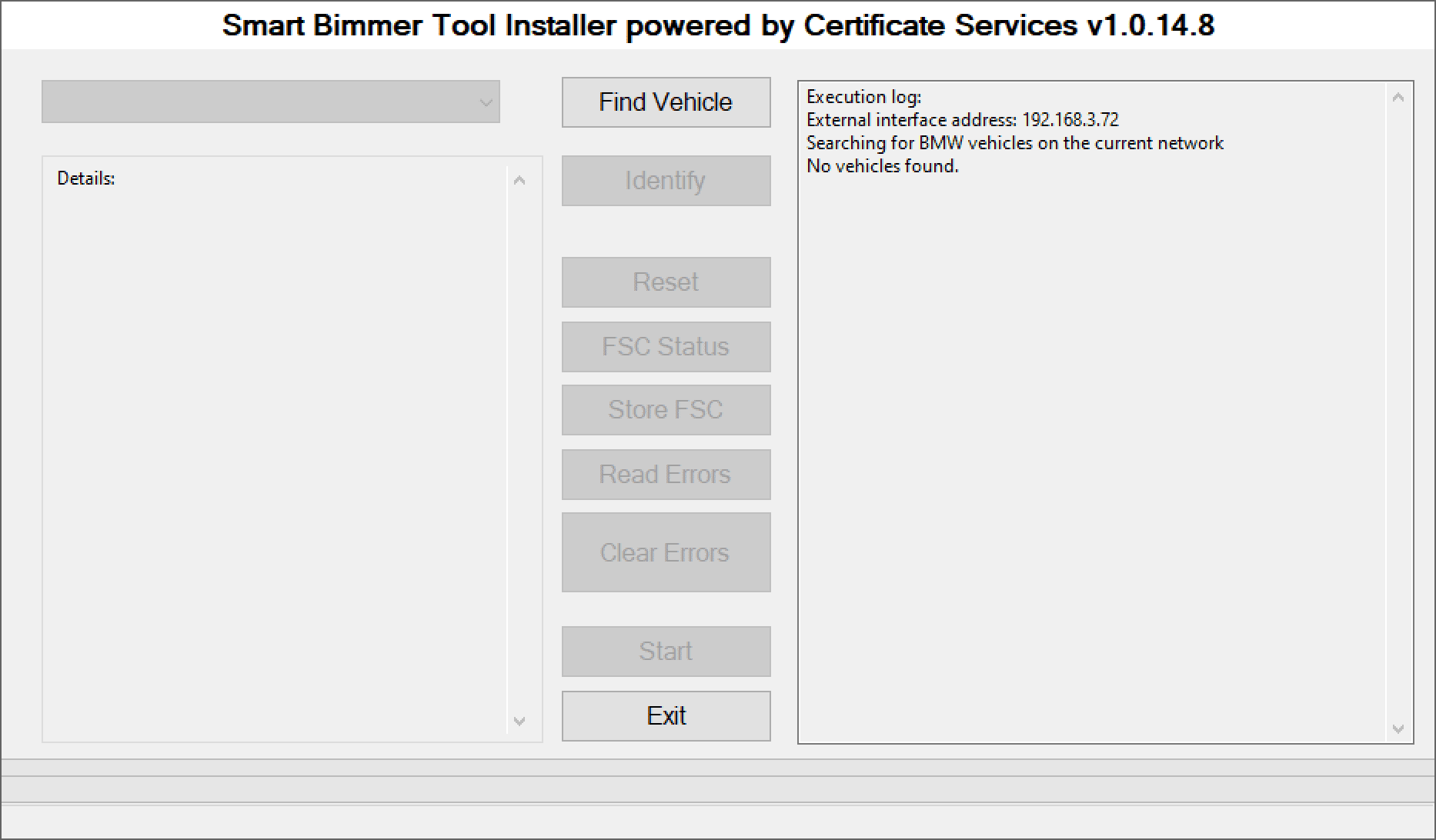
Task: Click Details scrollbar up arrow
Action: point(519,180)
